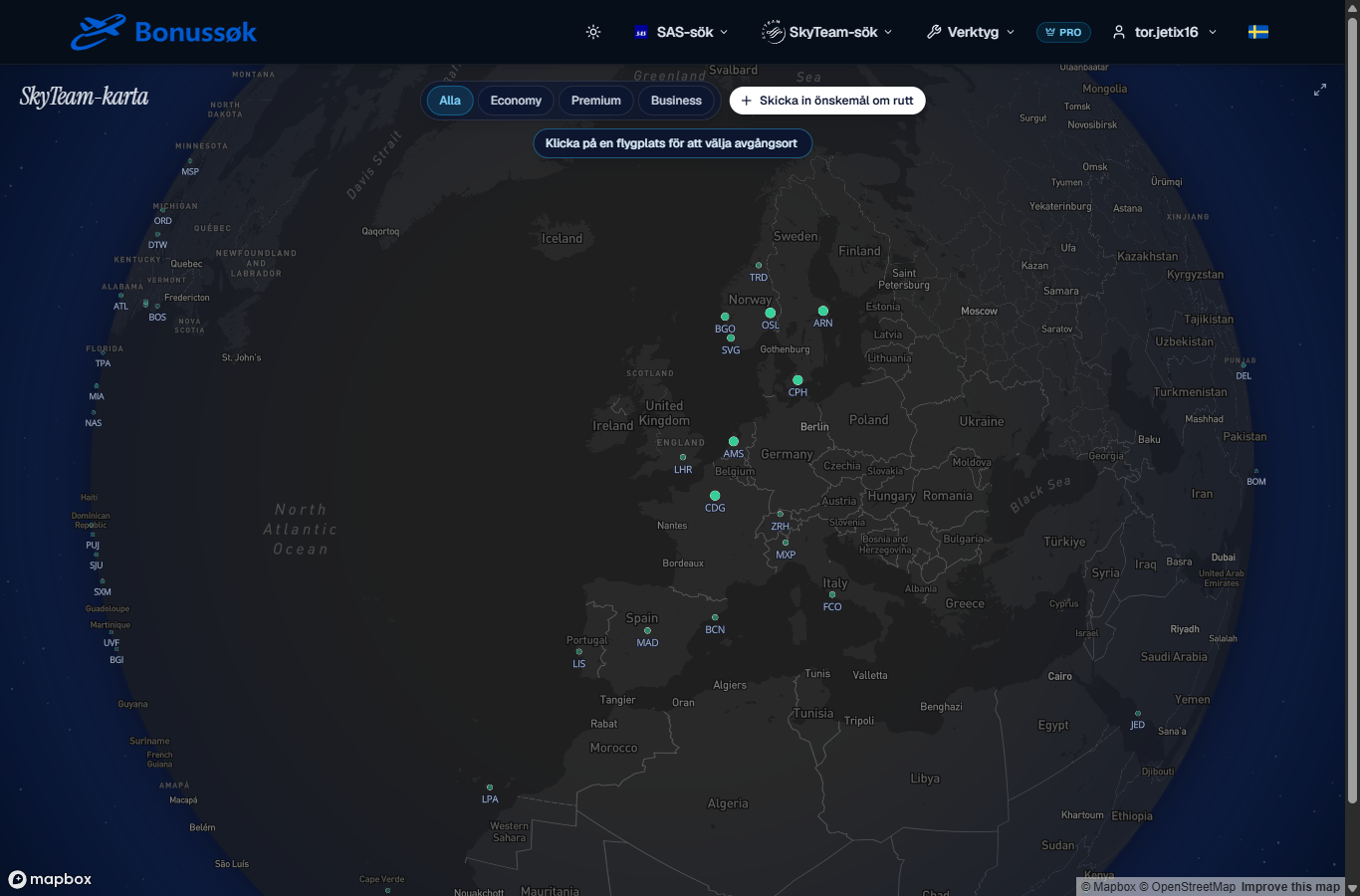The height and width of the screenshot is (896, 1360).
Task: Select the BCN airport marker
Action: pyautogui.click(x=715, y=617)
